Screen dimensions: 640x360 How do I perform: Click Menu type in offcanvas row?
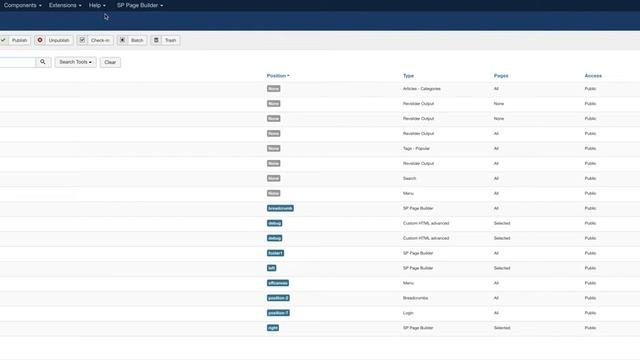[x=408, y=283]
